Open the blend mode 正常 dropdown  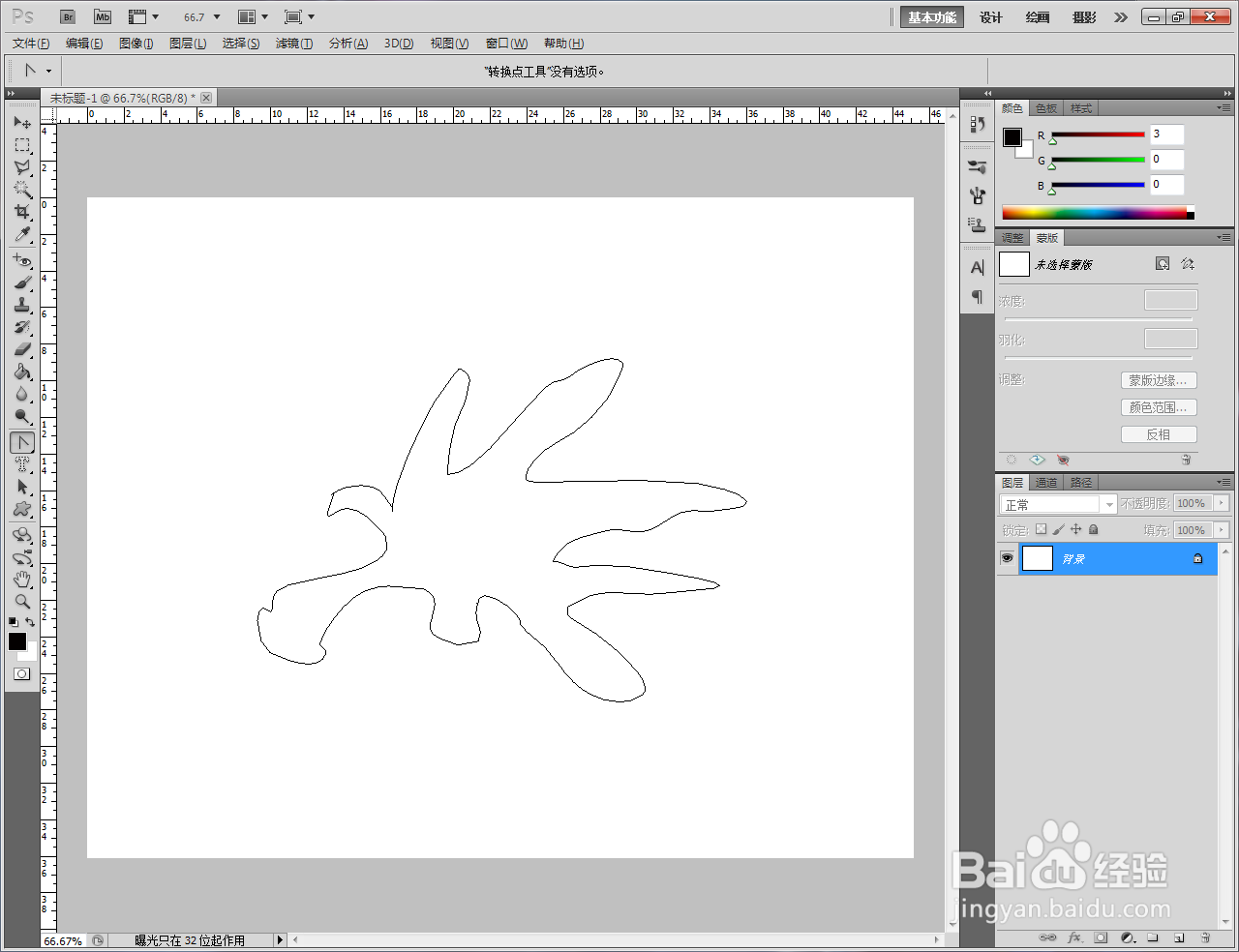click(x=1058, y=504)
